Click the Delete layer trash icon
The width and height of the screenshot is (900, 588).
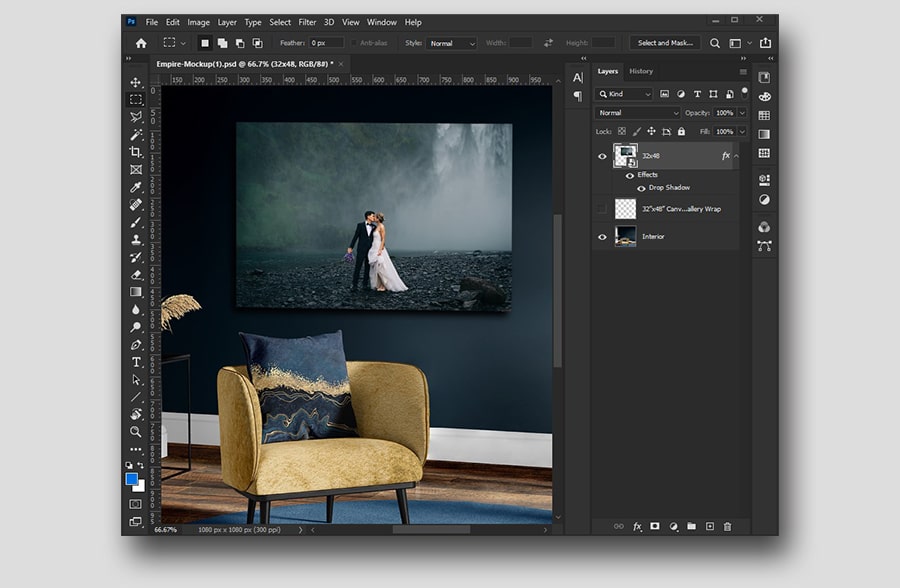(x=727, y=527)
